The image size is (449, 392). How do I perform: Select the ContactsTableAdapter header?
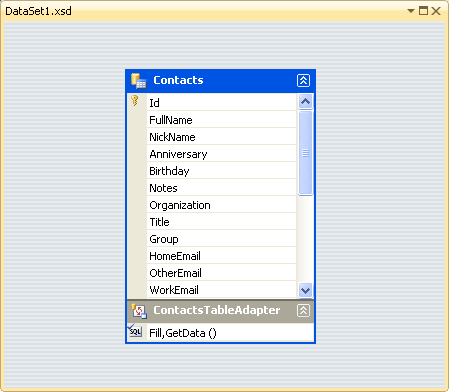220,311
